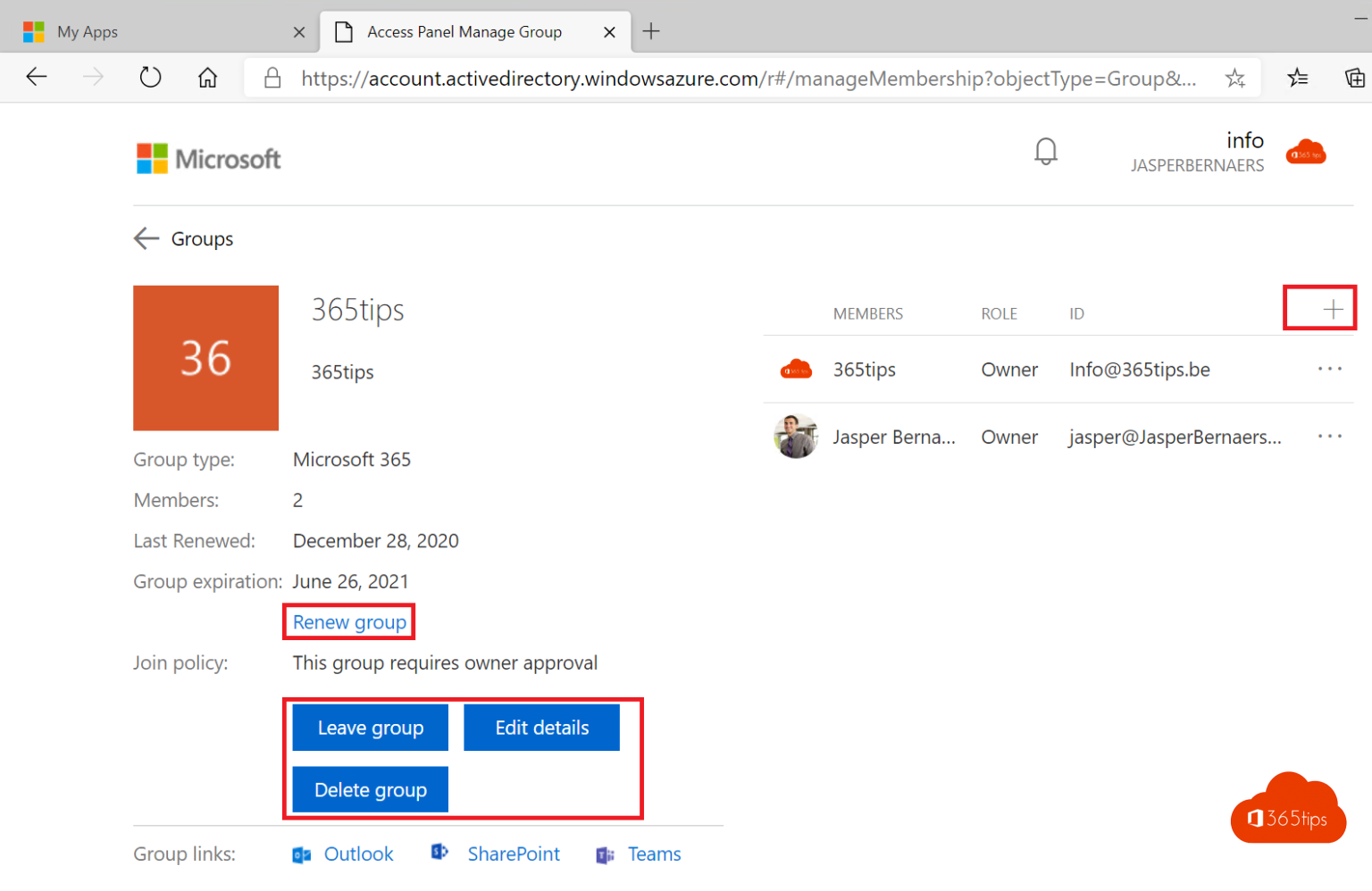Viewport: 1372px width, 891px height.
Task: Click the browser home icon
Action: pos(207,78)
